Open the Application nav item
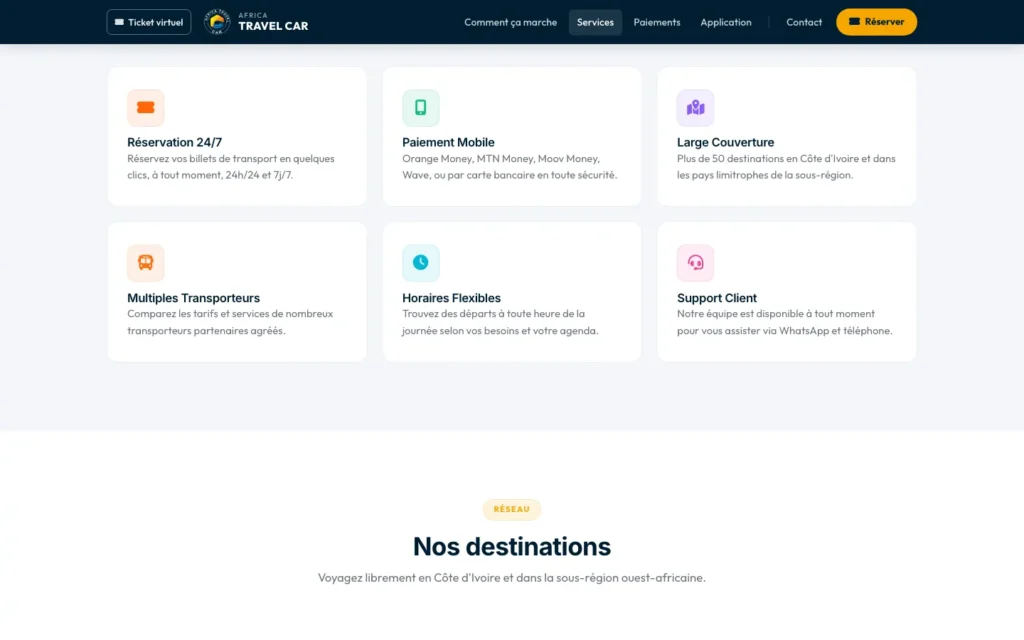1024x640 pixels. [x=726, y=22]
